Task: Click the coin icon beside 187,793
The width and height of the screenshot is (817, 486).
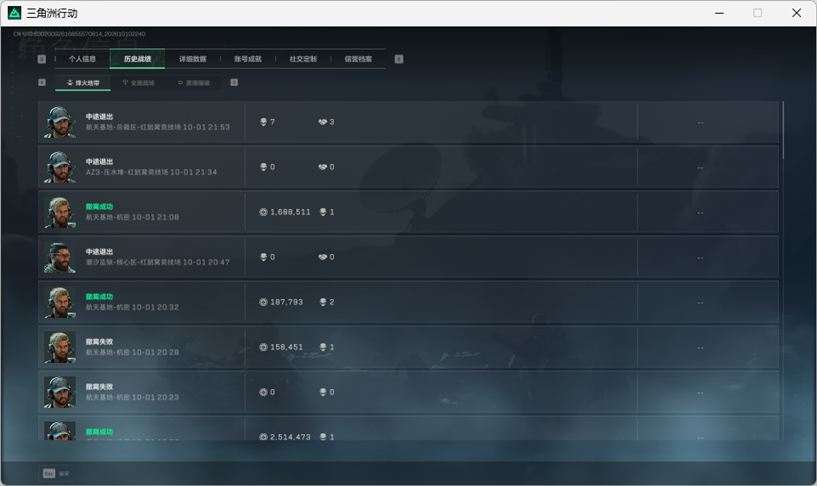Action: pos(263,302)
